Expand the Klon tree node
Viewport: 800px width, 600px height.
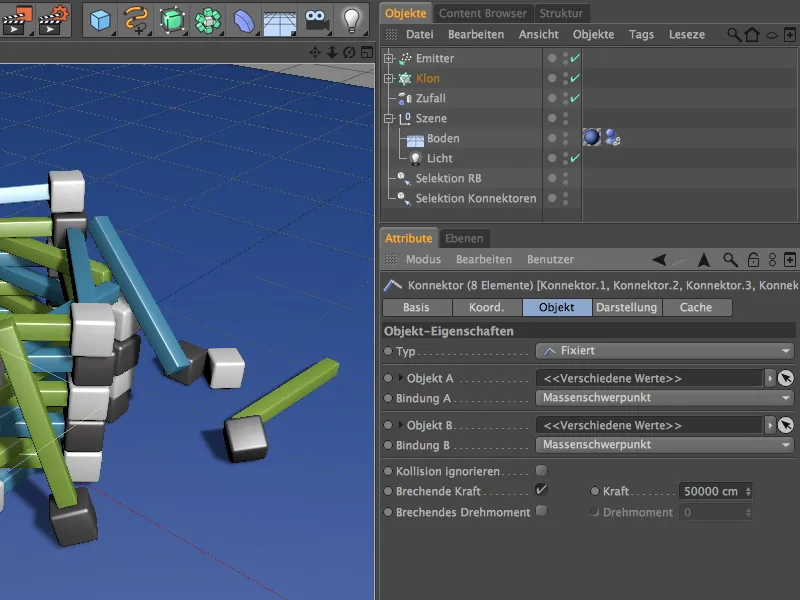click(389, 78)
